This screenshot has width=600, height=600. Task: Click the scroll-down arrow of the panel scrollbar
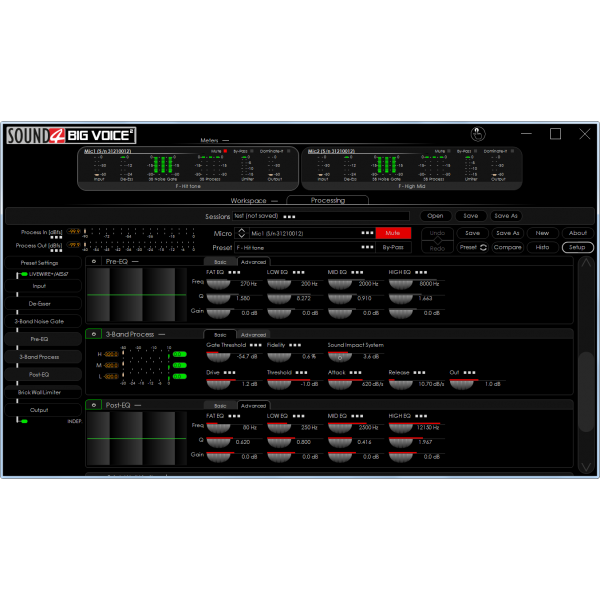[x=586, y=466]
